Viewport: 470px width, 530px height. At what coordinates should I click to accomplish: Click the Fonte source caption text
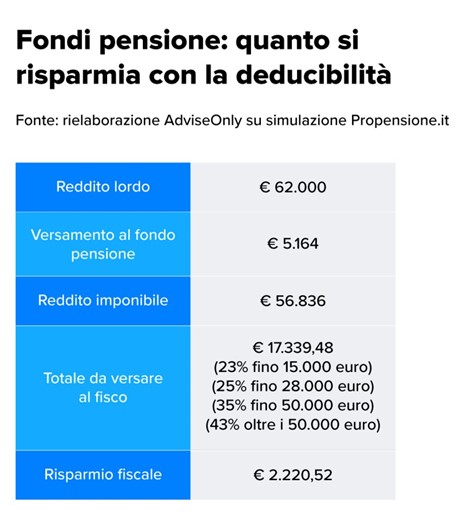[x=232, y=120]
